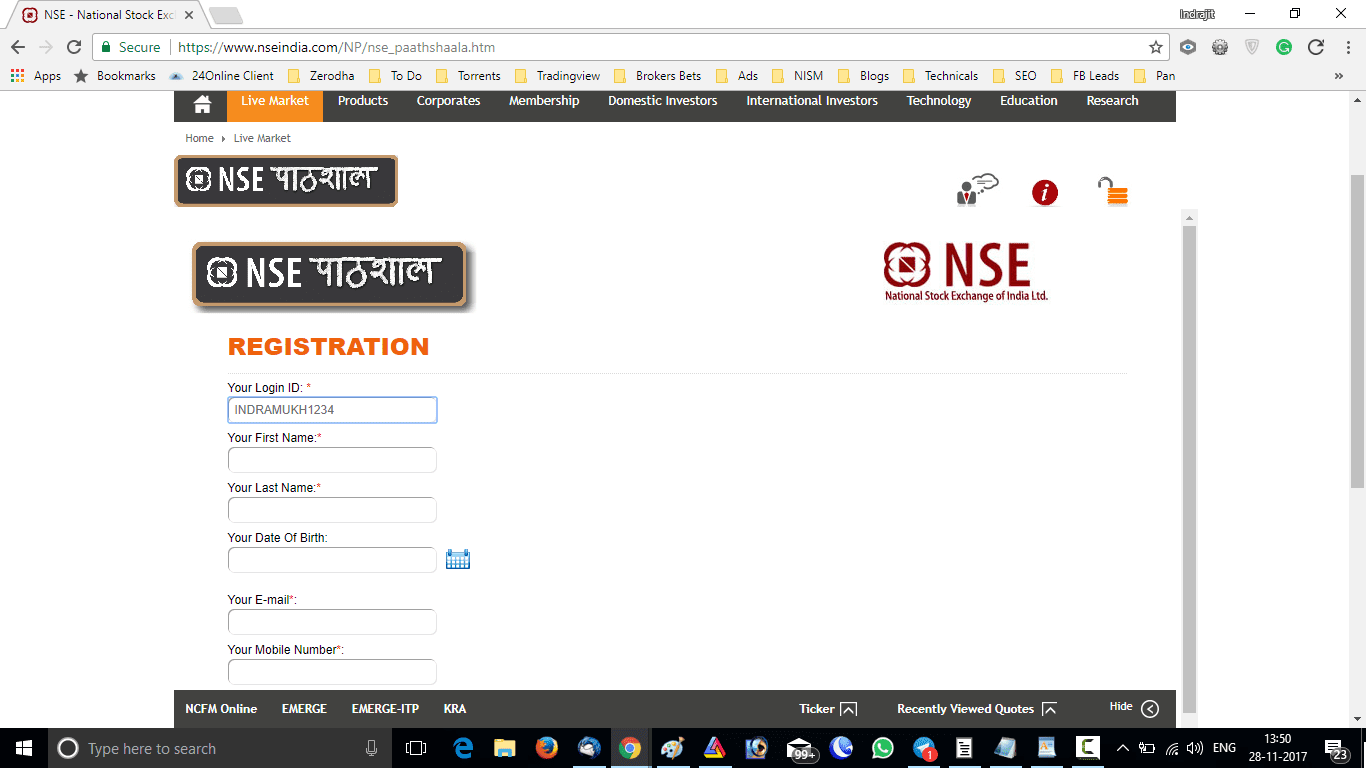The image size is (1366, 768).
Task: Open Telegram with one unread badge
Action: click(x=924, y=748)
